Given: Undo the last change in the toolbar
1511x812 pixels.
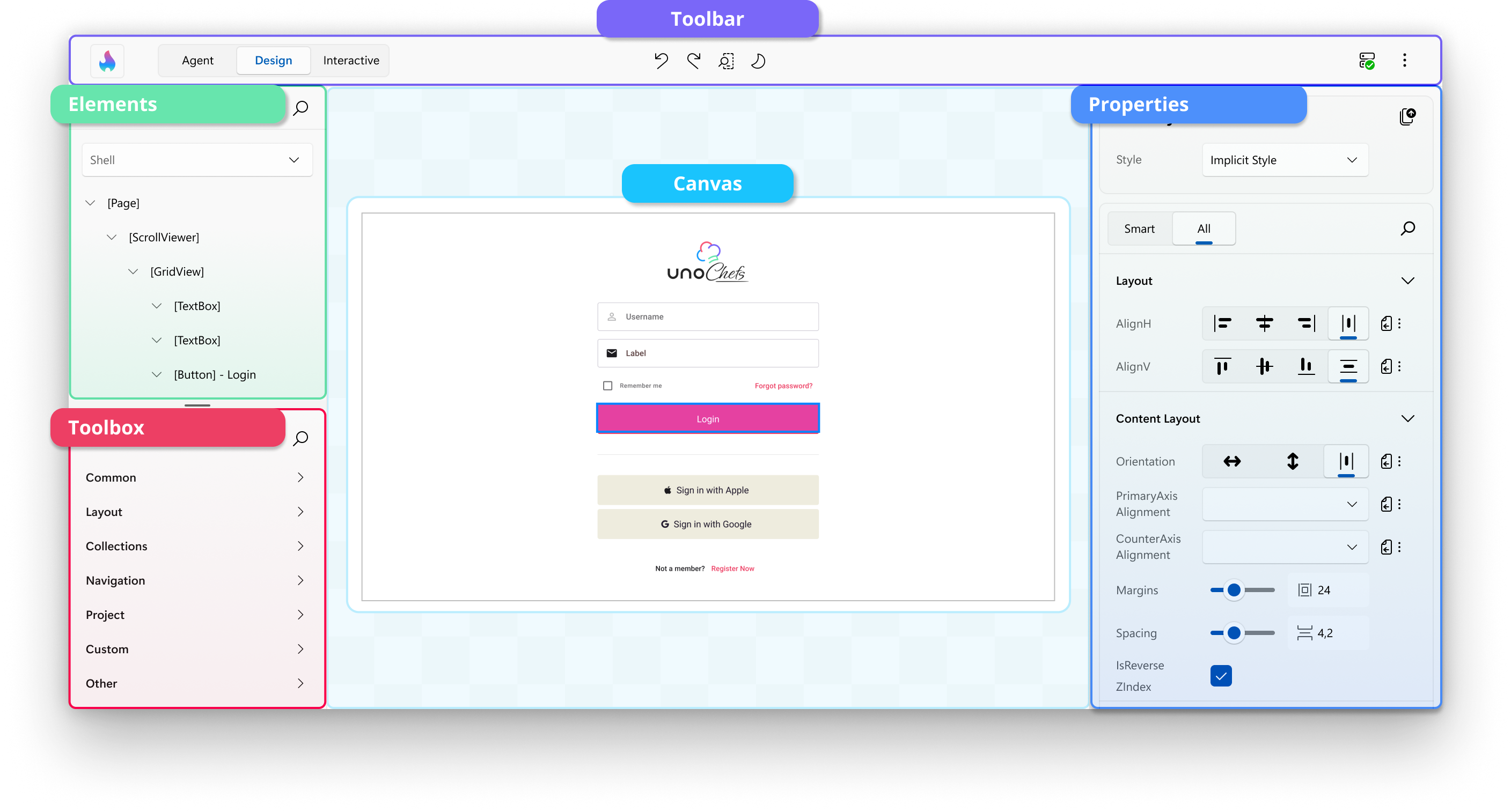Looking at the screenshot, I should pyautogui.click(x=661, y=61).
